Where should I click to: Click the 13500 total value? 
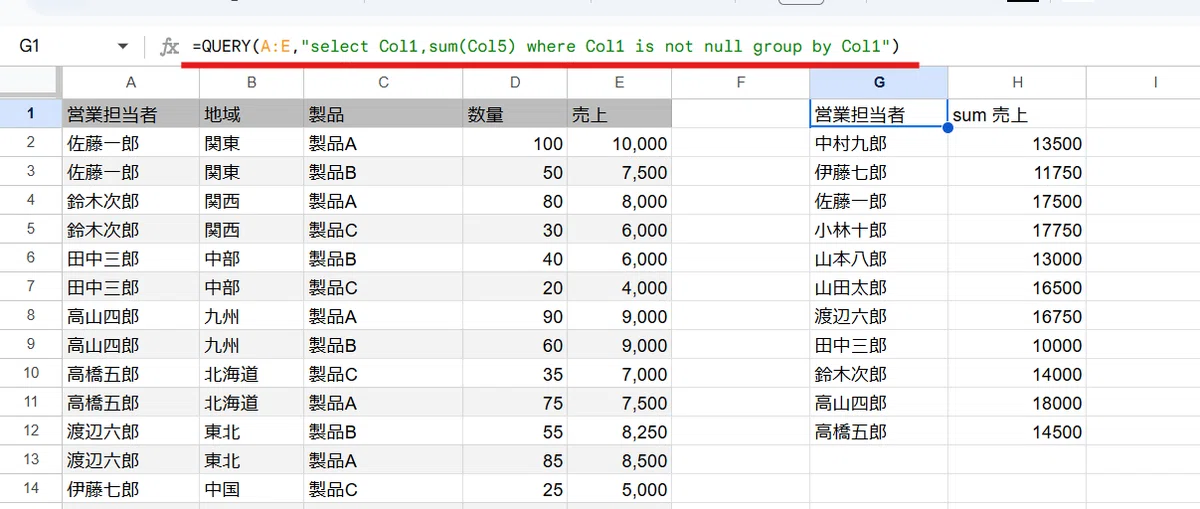tap(1017, 143)
